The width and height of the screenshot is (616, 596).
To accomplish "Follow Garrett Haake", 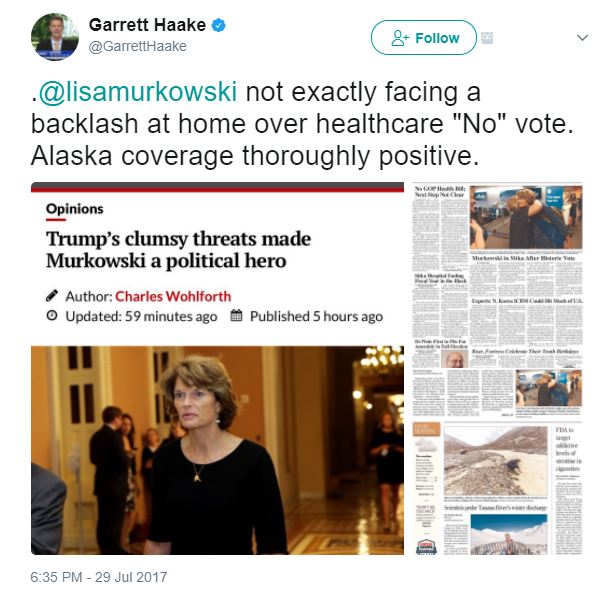I will tap(424, 38).
